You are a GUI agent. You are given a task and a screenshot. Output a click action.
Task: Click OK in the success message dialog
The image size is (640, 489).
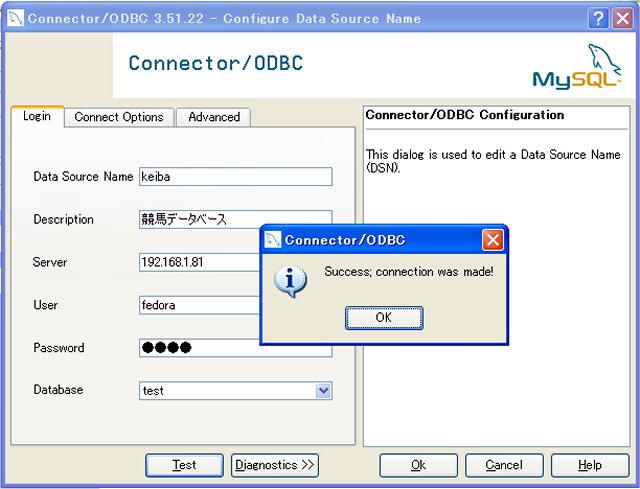coord(384,318)
